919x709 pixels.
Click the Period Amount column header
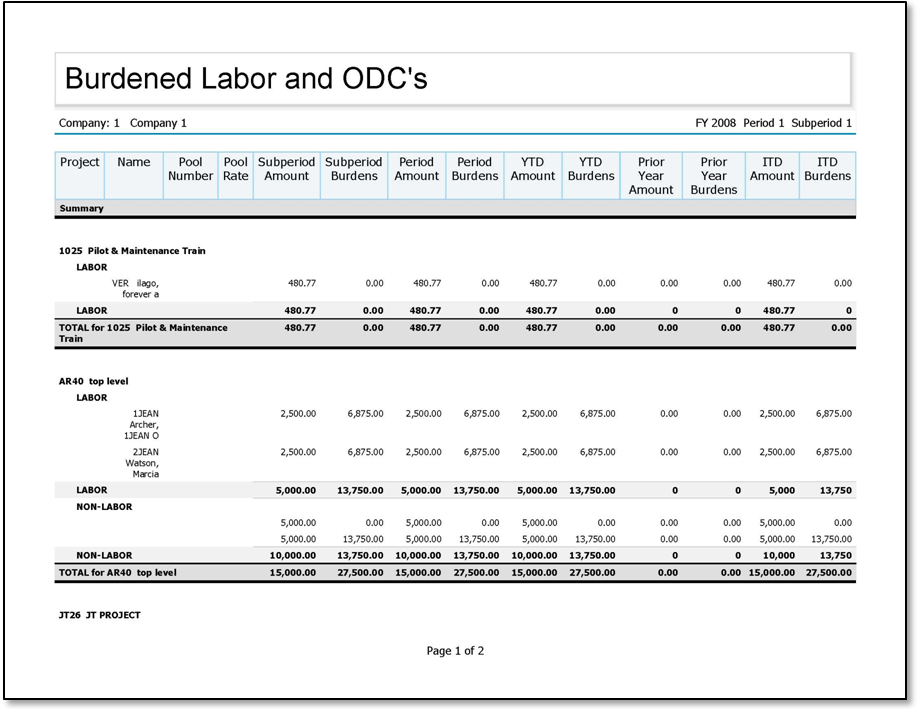tap(416, 169)
